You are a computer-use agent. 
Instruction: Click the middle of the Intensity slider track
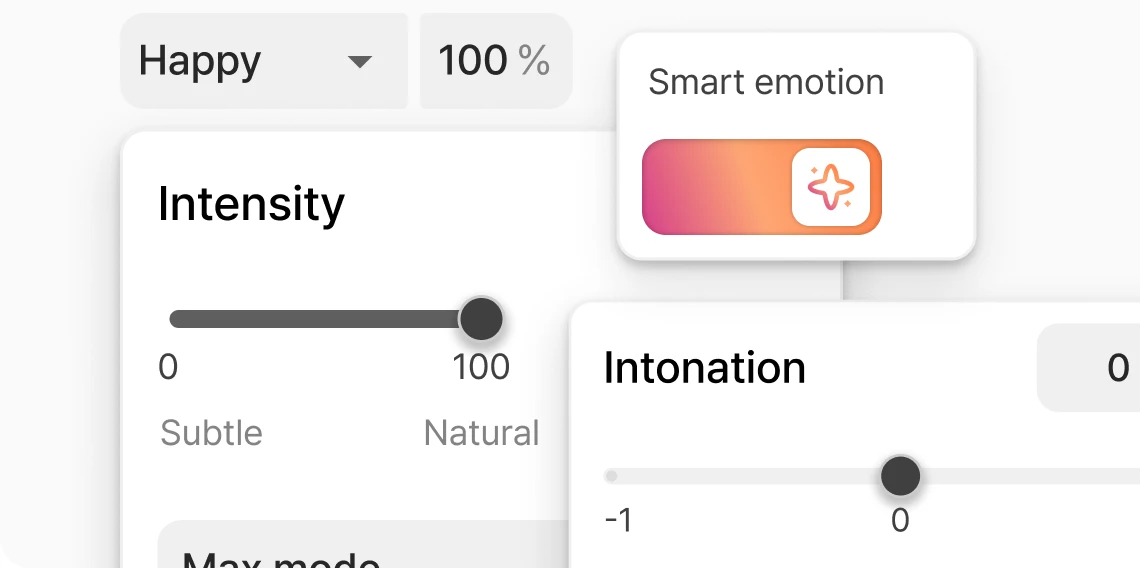point(325,319)
